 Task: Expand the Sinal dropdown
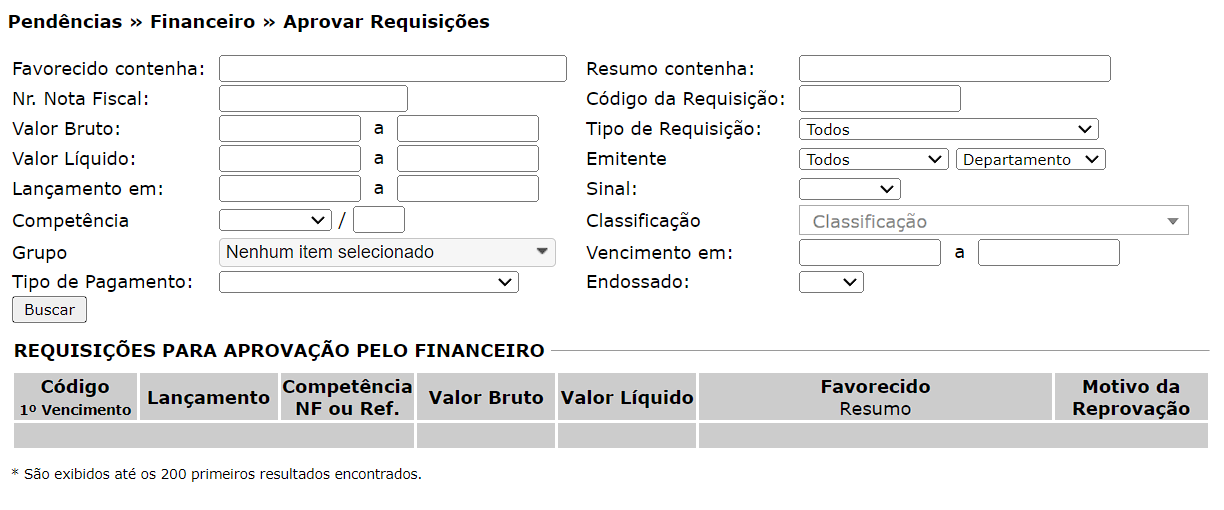(849, 189)
